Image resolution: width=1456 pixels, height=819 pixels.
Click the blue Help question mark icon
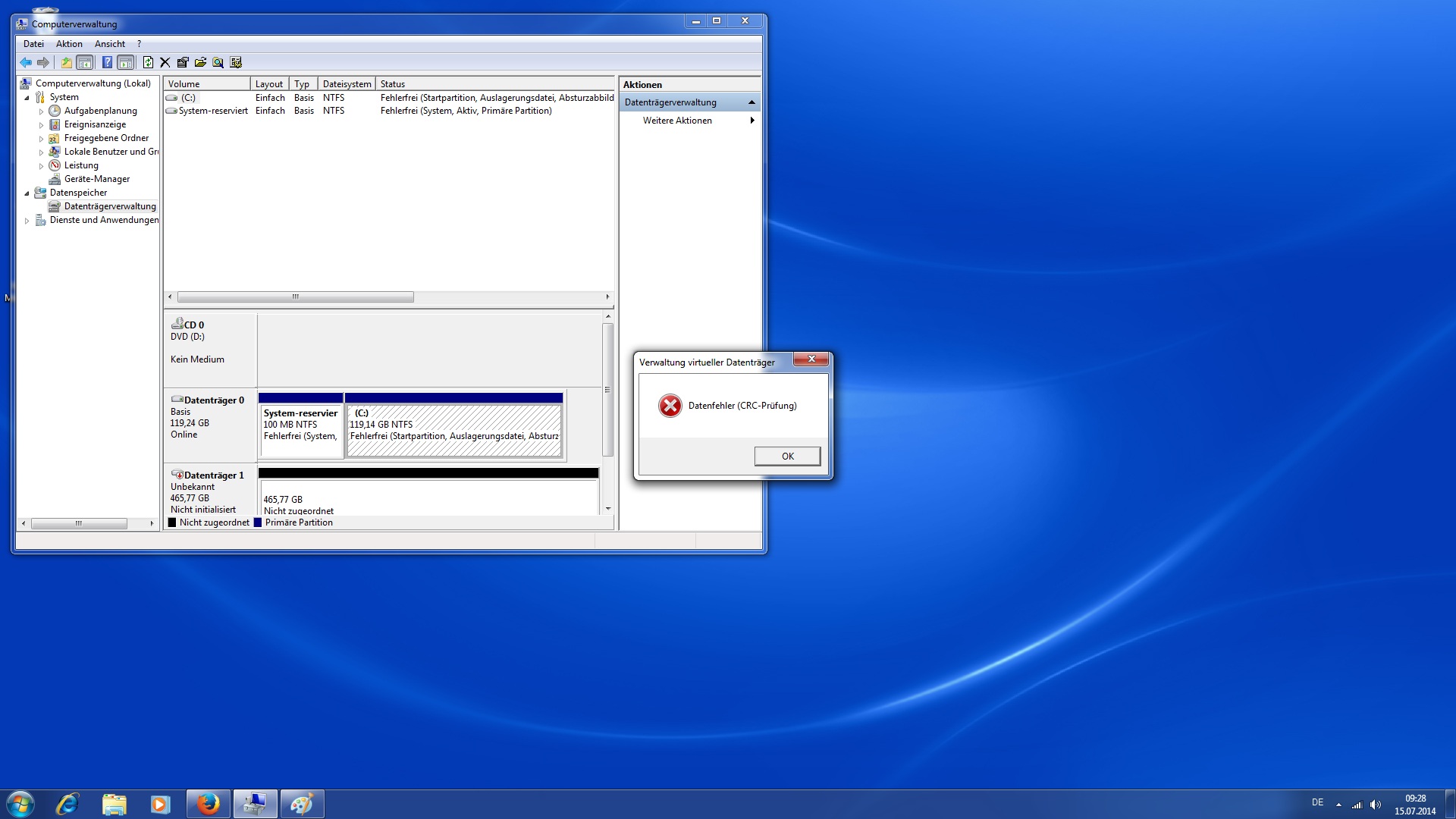pos(107,63)
